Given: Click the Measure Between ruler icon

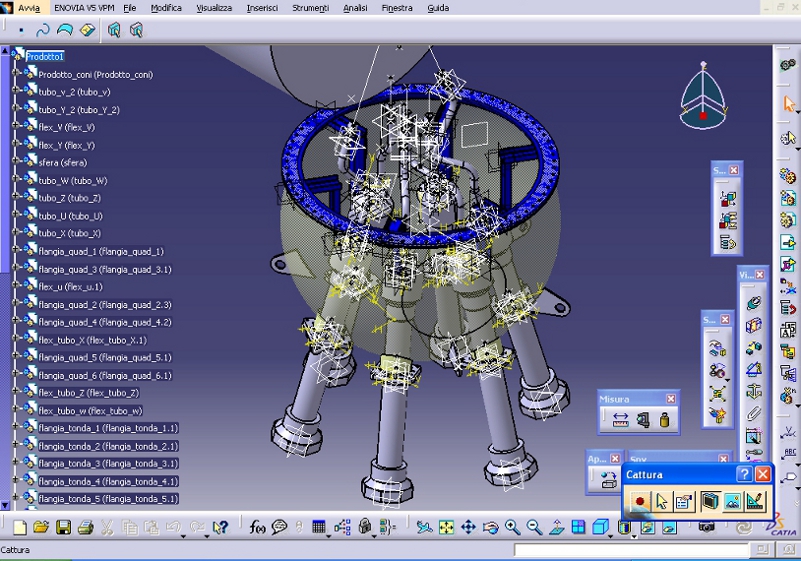Looking at the screenshot, I should pyautogui.click(x=620, y=420).
